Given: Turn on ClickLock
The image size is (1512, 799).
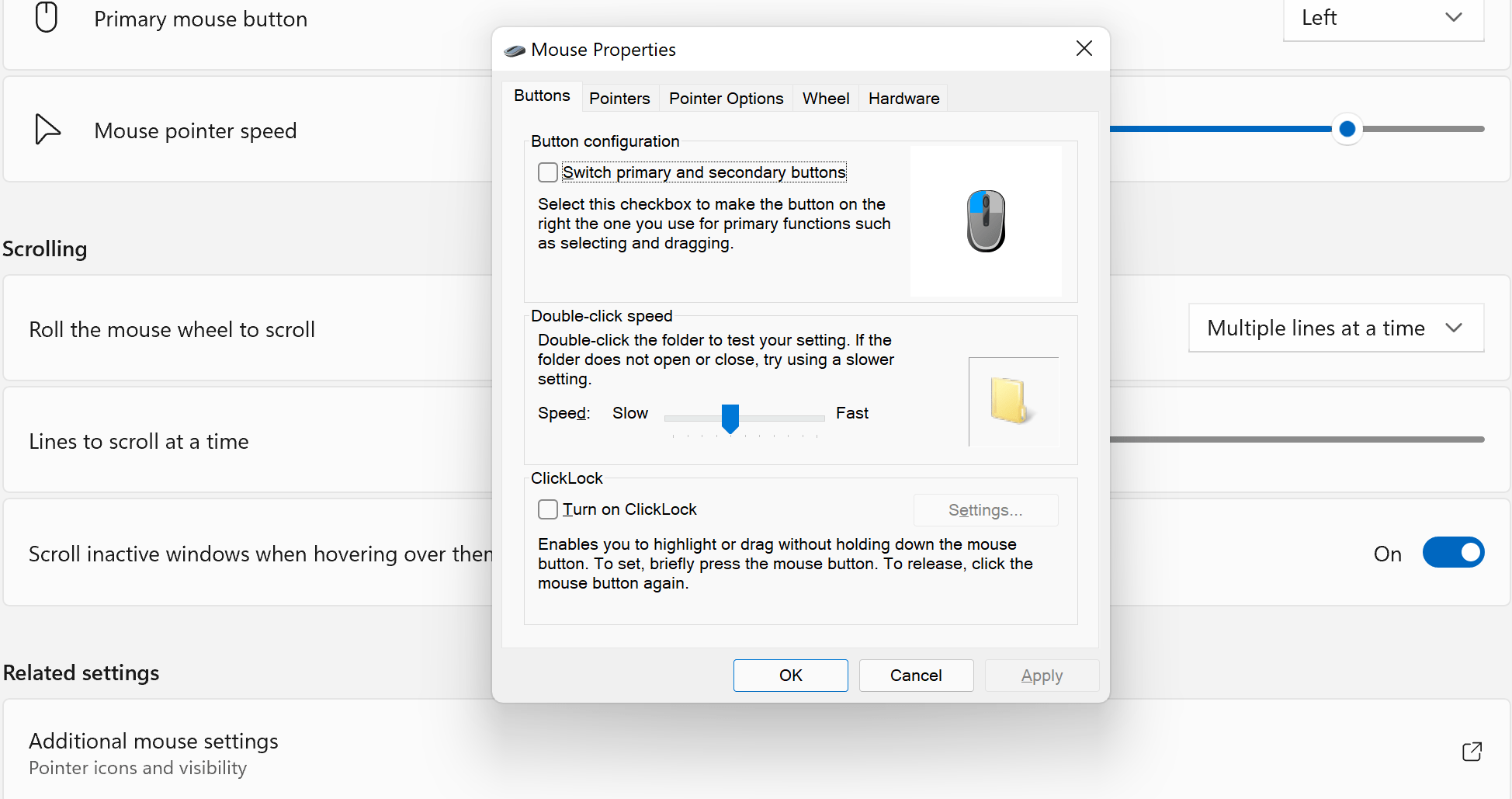Looking at the screenshot, I should [547, 509].
